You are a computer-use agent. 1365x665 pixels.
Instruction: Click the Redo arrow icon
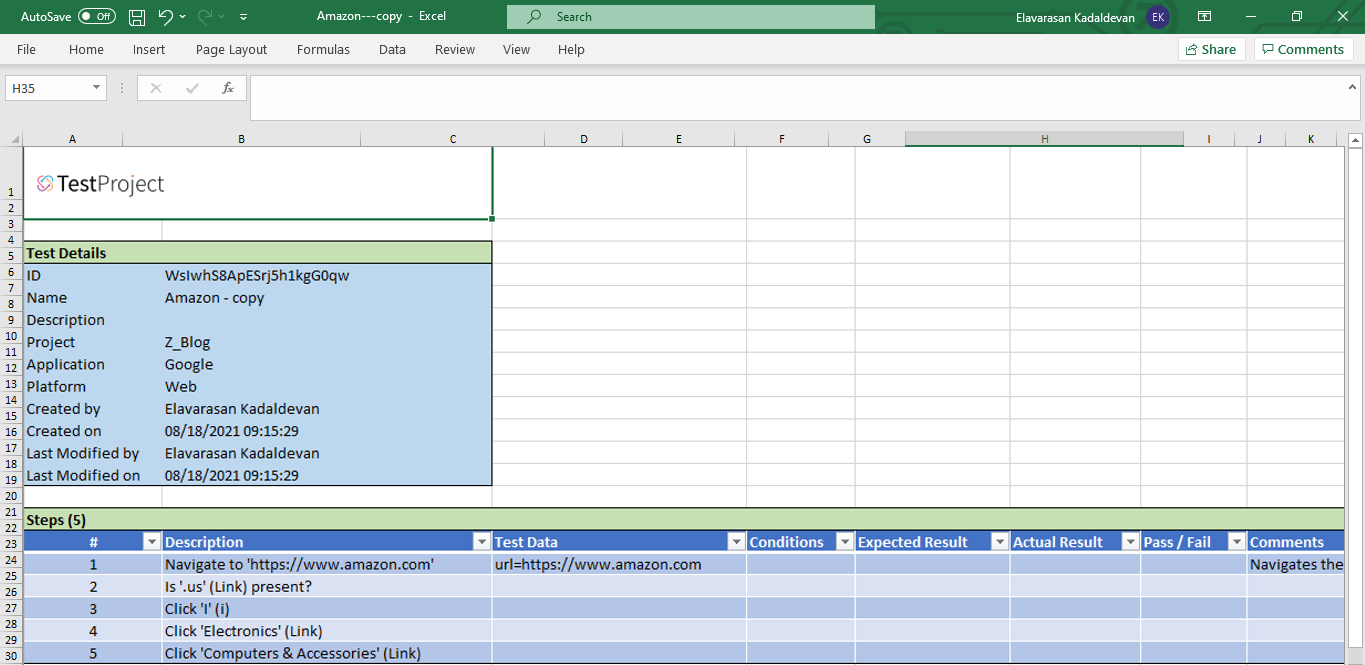(206, 17)
